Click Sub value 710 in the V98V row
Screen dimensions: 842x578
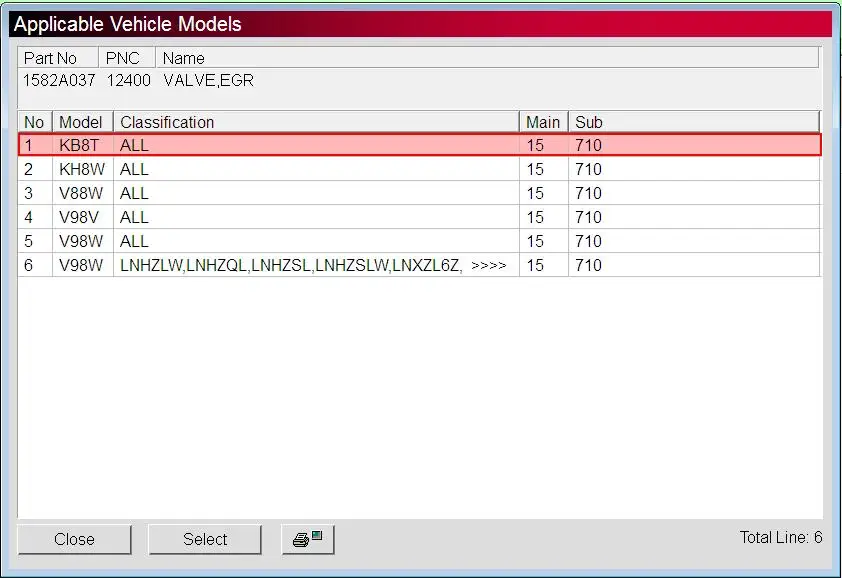[589, 218]
